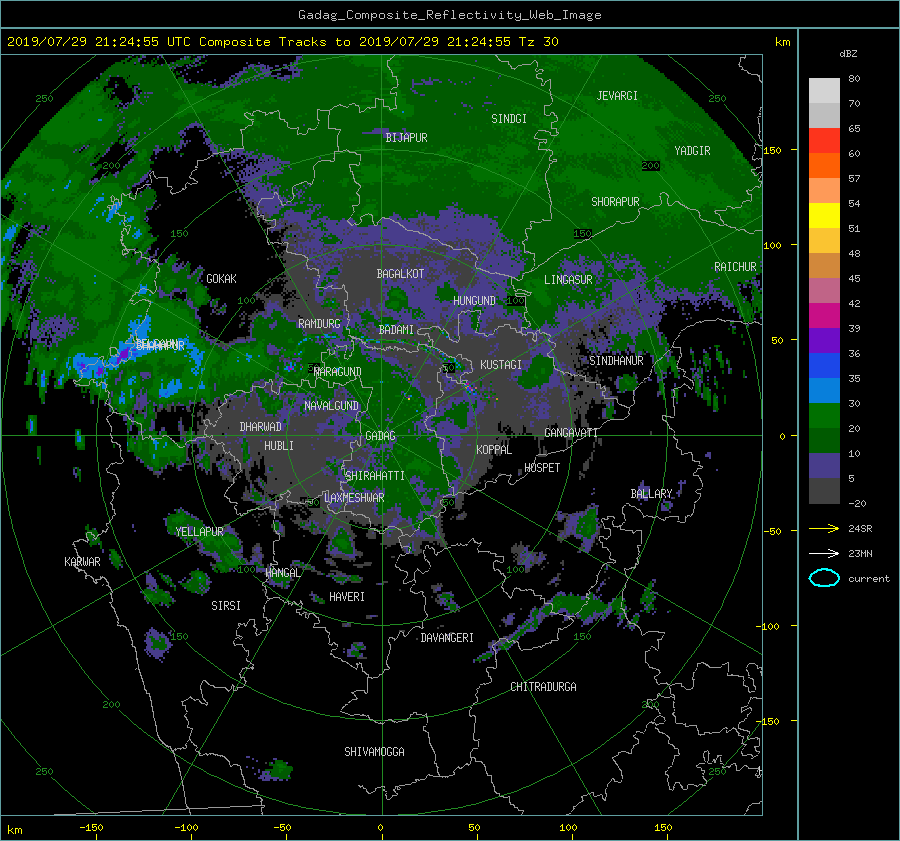Click the -20 dBZ scale value
This screenshot has height=841, width=900.
857,503
